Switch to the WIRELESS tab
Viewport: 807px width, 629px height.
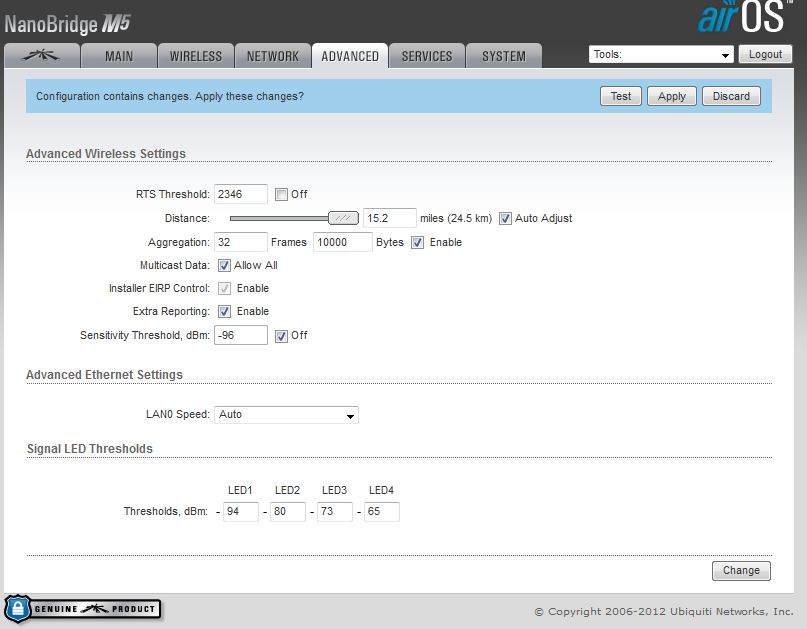pyautogui.click(x=196, y=56)
